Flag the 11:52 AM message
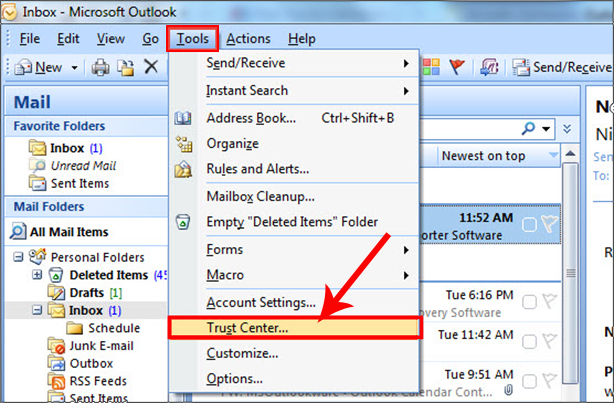 click(549, 224)
